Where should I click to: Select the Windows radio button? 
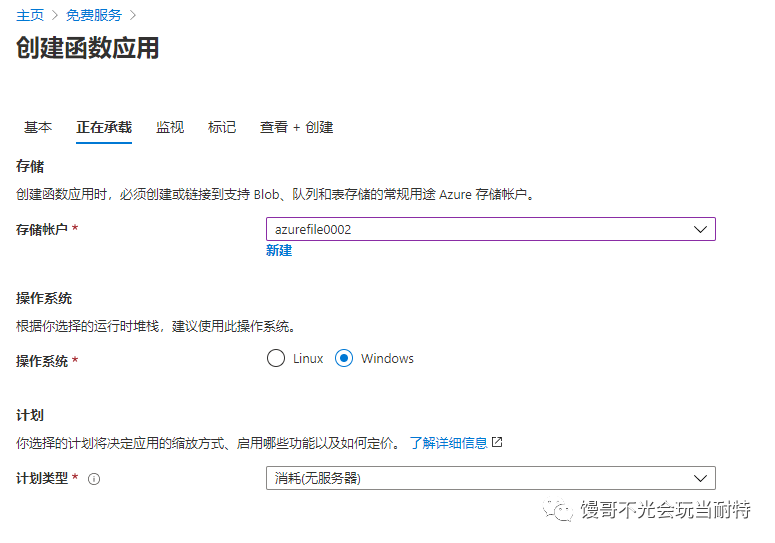click(344, 358)
